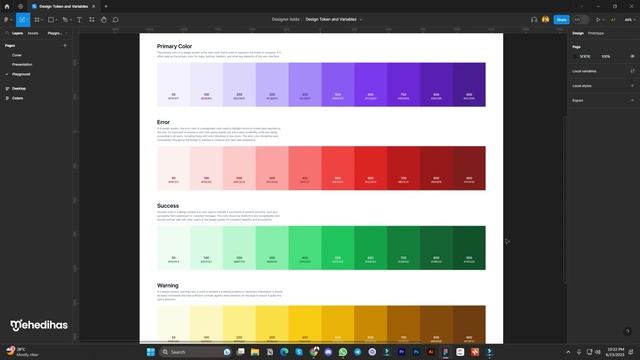Open taskbar clock and date
Image resolution: width=640 pixels, height=360 pixels.
[616, 352]
